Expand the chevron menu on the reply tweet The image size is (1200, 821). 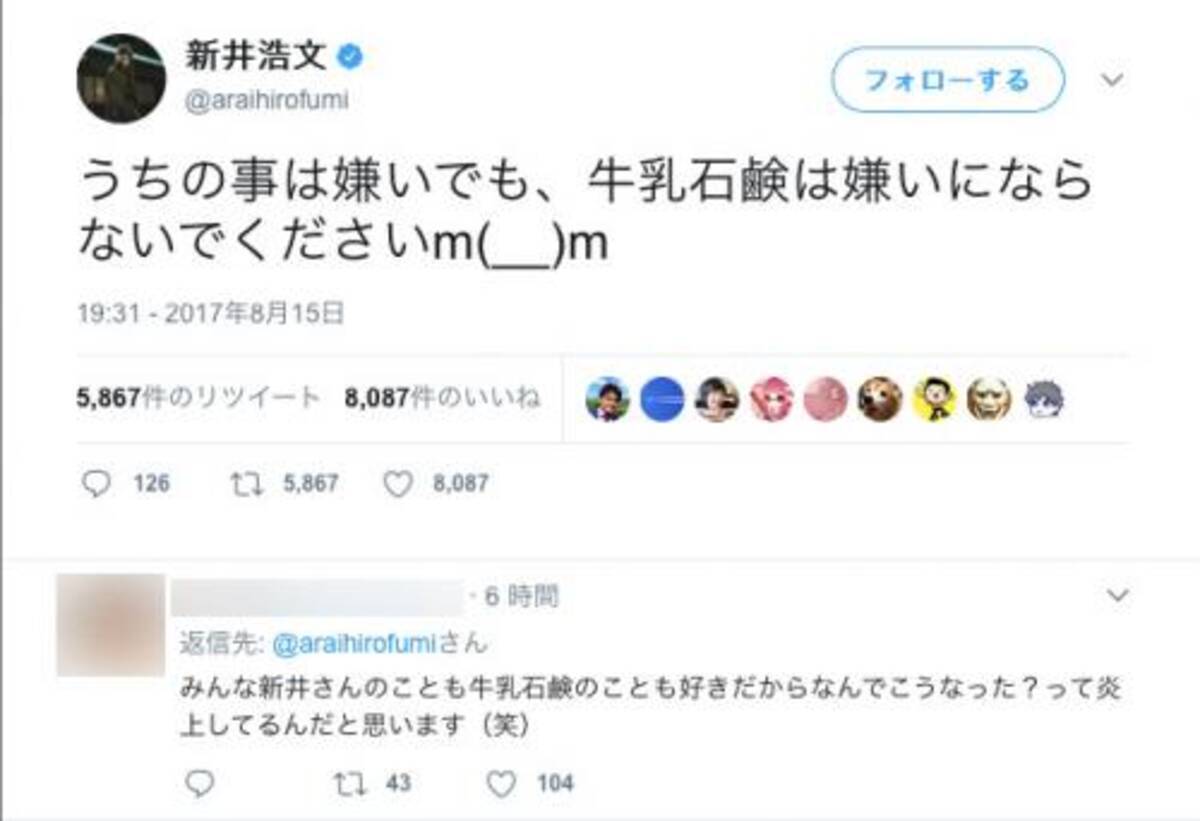tap(1117, 597)
